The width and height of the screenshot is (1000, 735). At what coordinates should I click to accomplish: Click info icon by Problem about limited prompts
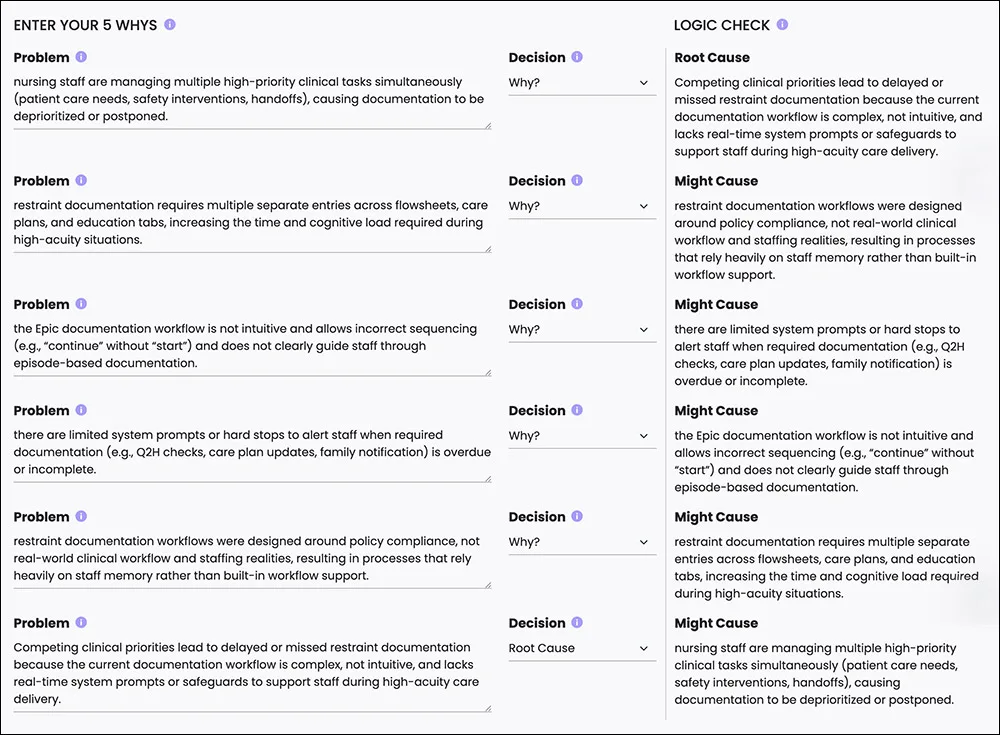click(81, 410)
